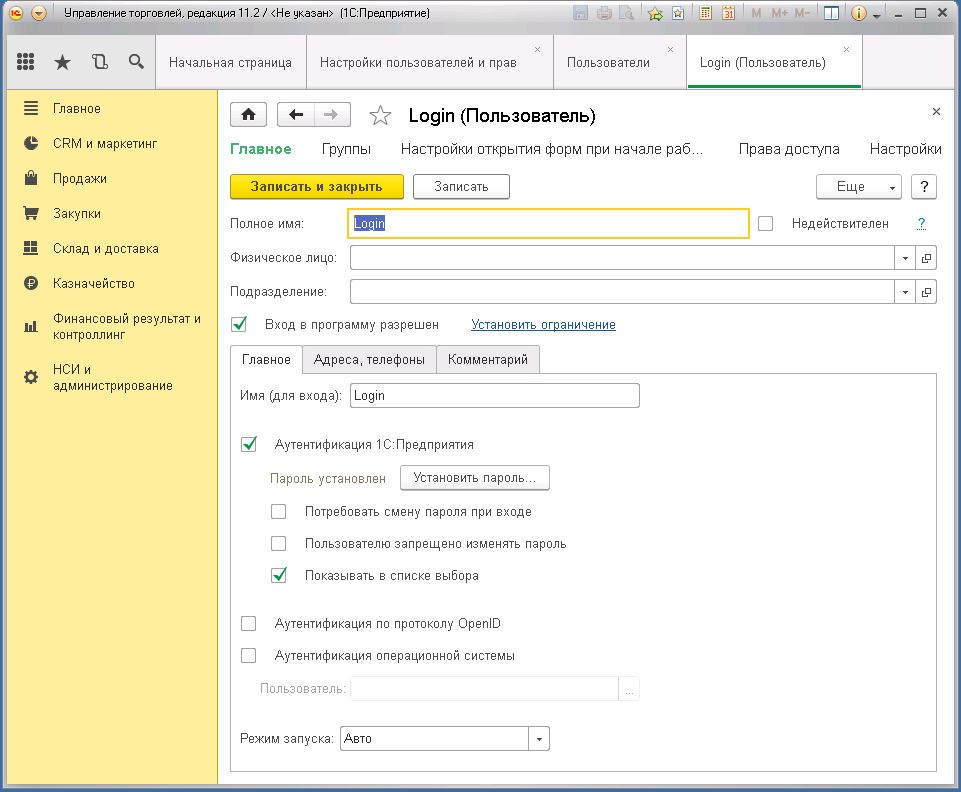Click Установить ограничение link

pos(543,325)
